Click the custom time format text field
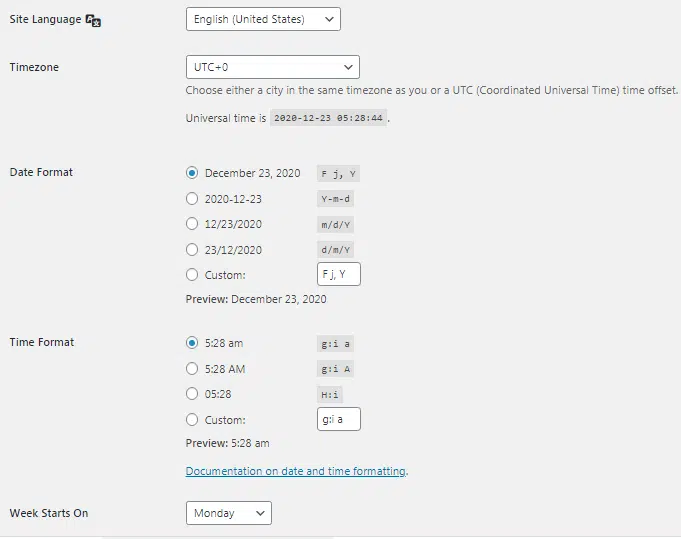The height and width of the screenshot is (539, 681). pyautogui.click(x=338, y=420)
